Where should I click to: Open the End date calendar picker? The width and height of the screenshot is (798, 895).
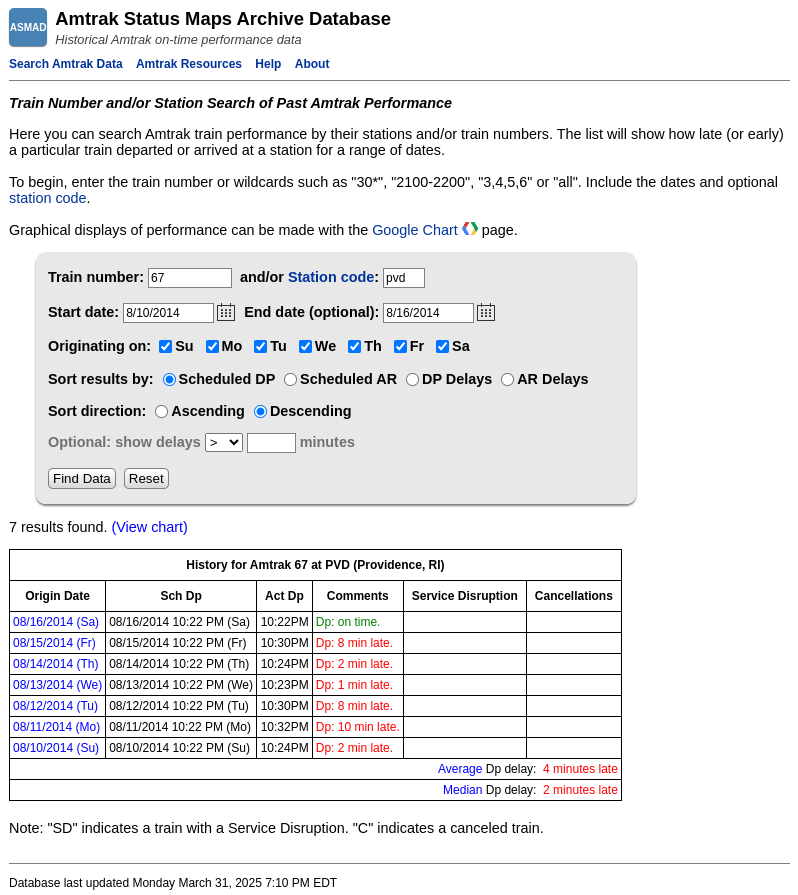click(486, 312)
